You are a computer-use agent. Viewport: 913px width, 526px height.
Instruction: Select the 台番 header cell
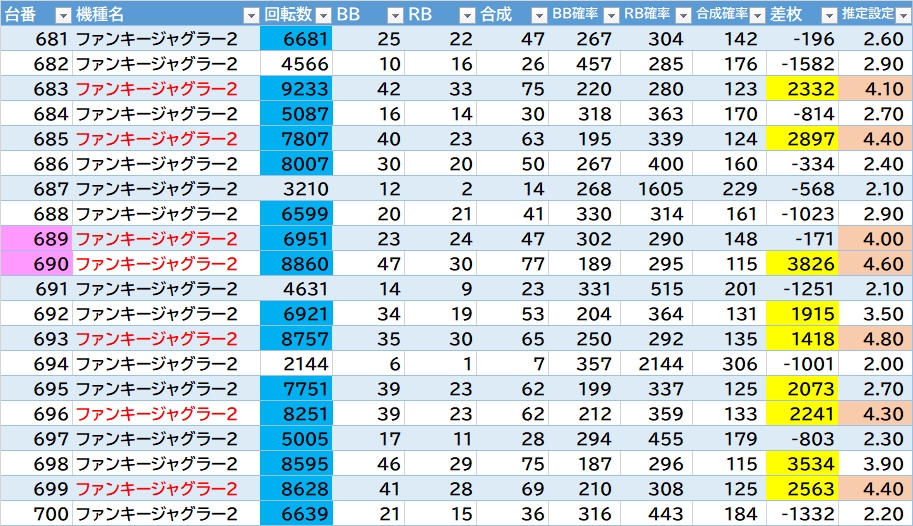[x=36, y=14]
